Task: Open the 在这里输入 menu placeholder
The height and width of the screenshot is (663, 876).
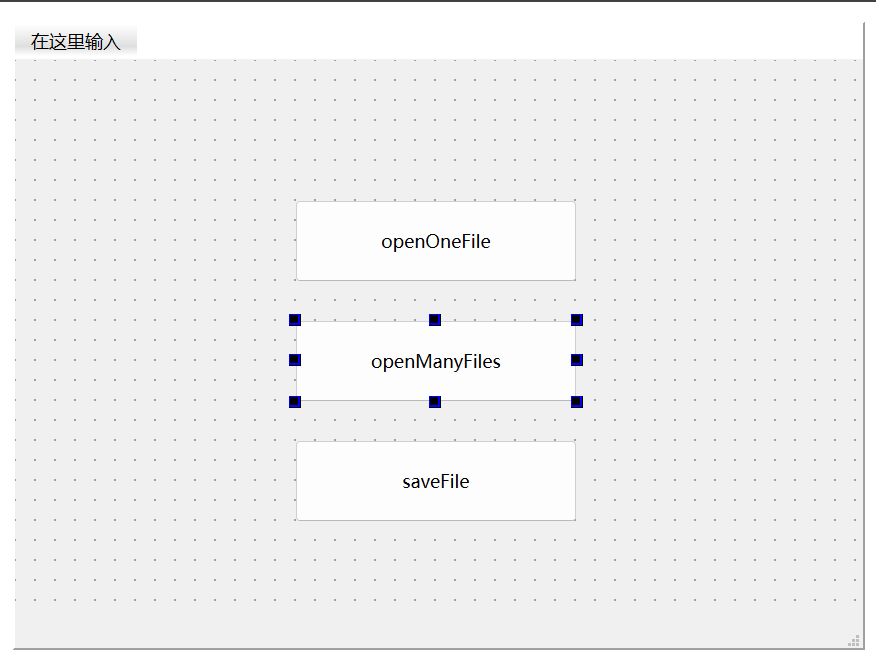Action: [76, 42]
